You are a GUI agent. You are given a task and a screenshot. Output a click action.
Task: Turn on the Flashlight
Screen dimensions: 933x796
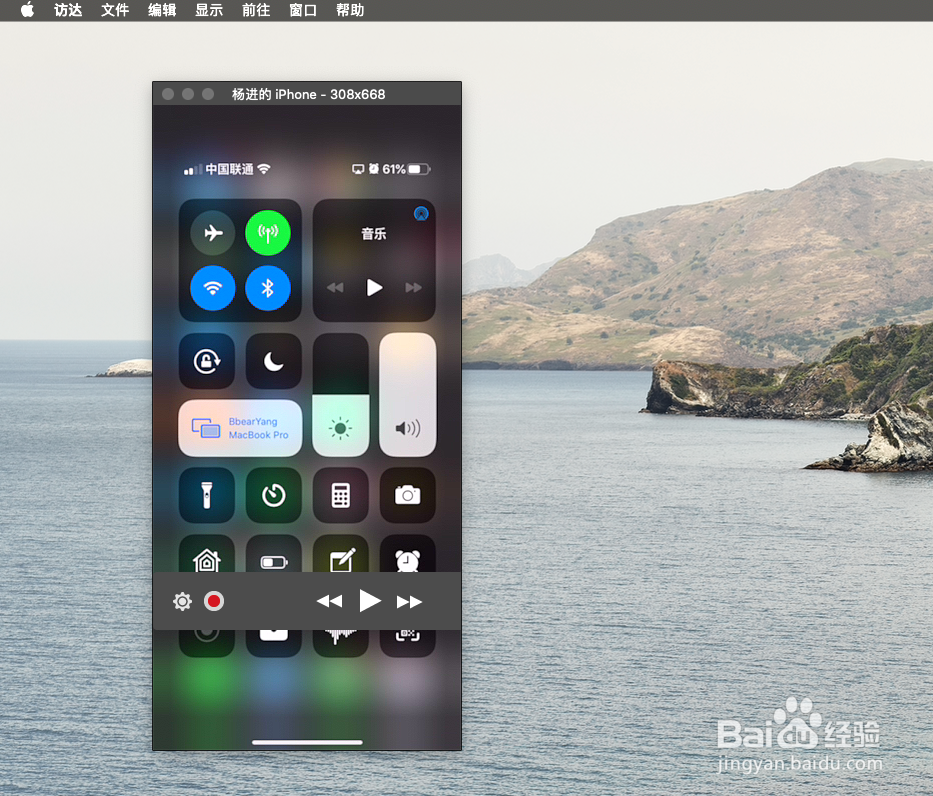[x=206, y=496]
